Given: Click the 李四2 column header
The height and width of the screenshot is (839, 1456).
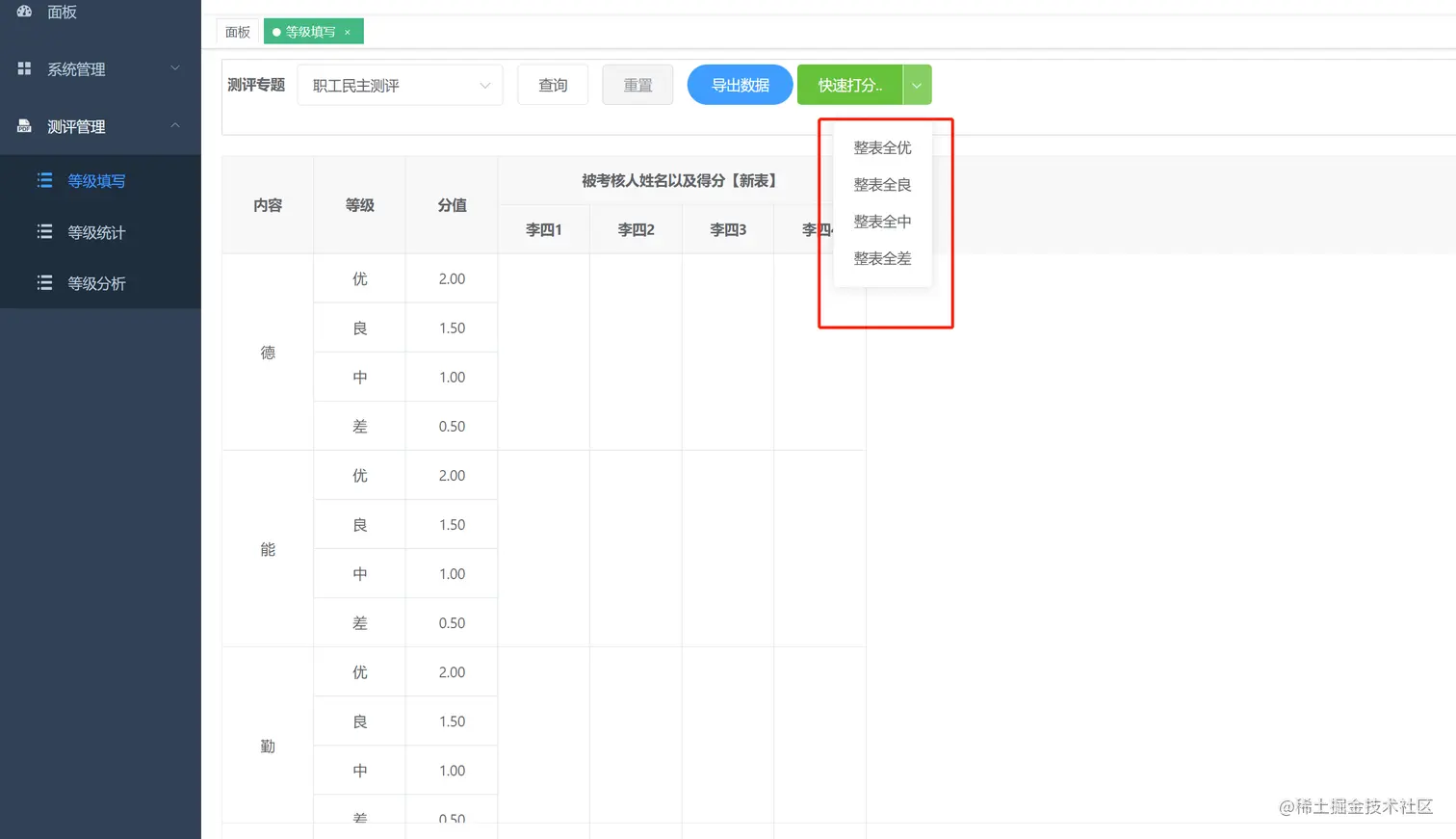Looking at the screenshot, I should click(637, 229).
